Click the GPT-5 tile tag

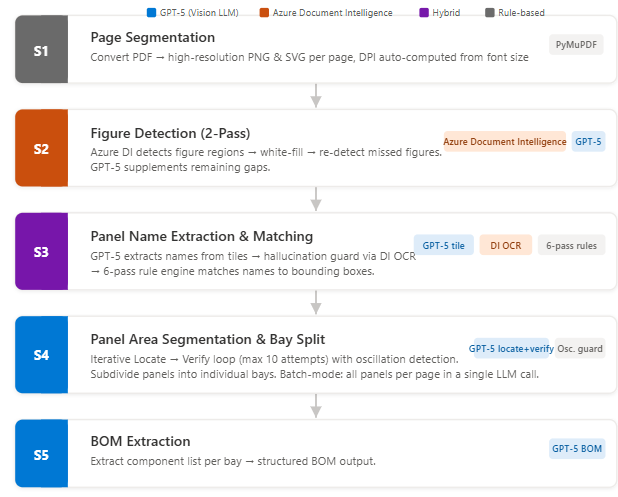click(x=444, y=245)
